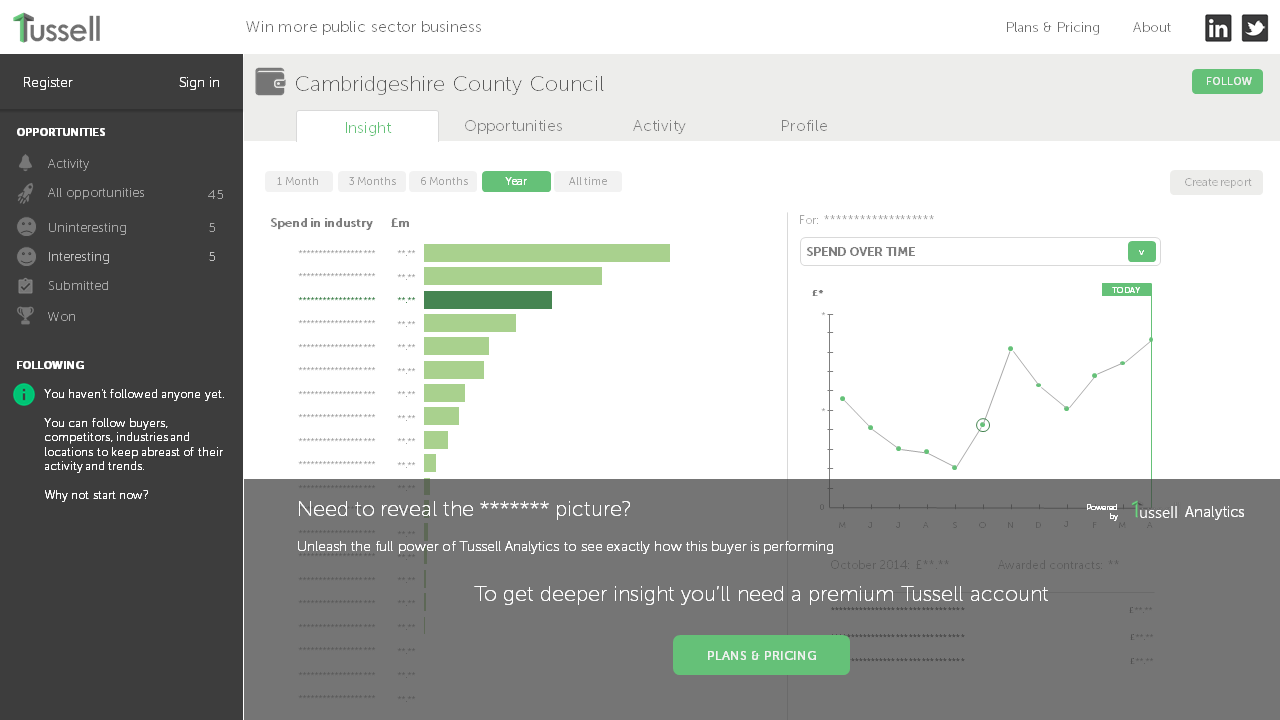Click the longest bar in Spend in industry
This screenshot has width=1280, height=720.
[x=547, y=253]
